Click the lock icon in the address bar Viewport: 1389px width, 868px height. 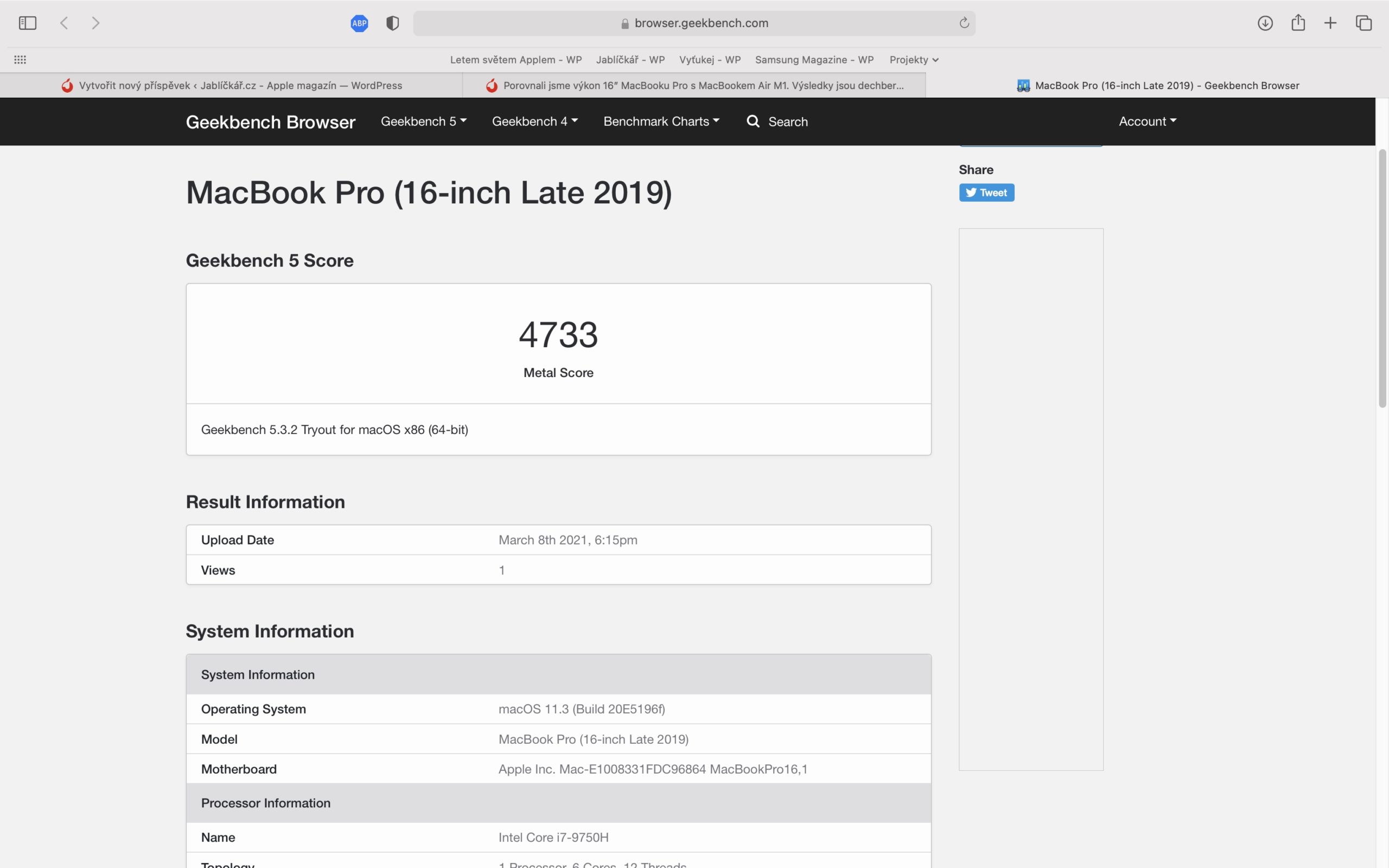pos(625,23)
